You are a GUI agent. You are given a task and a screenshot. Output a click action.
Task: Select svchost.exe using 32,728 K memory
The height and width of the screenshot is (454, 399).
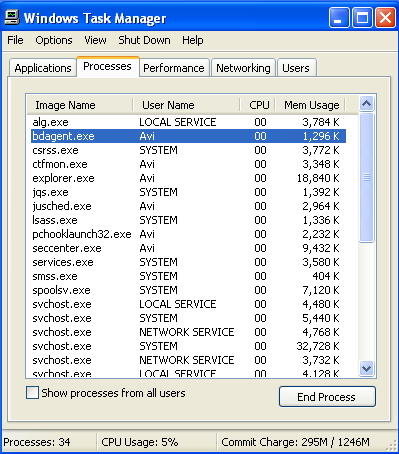point(188,346)
